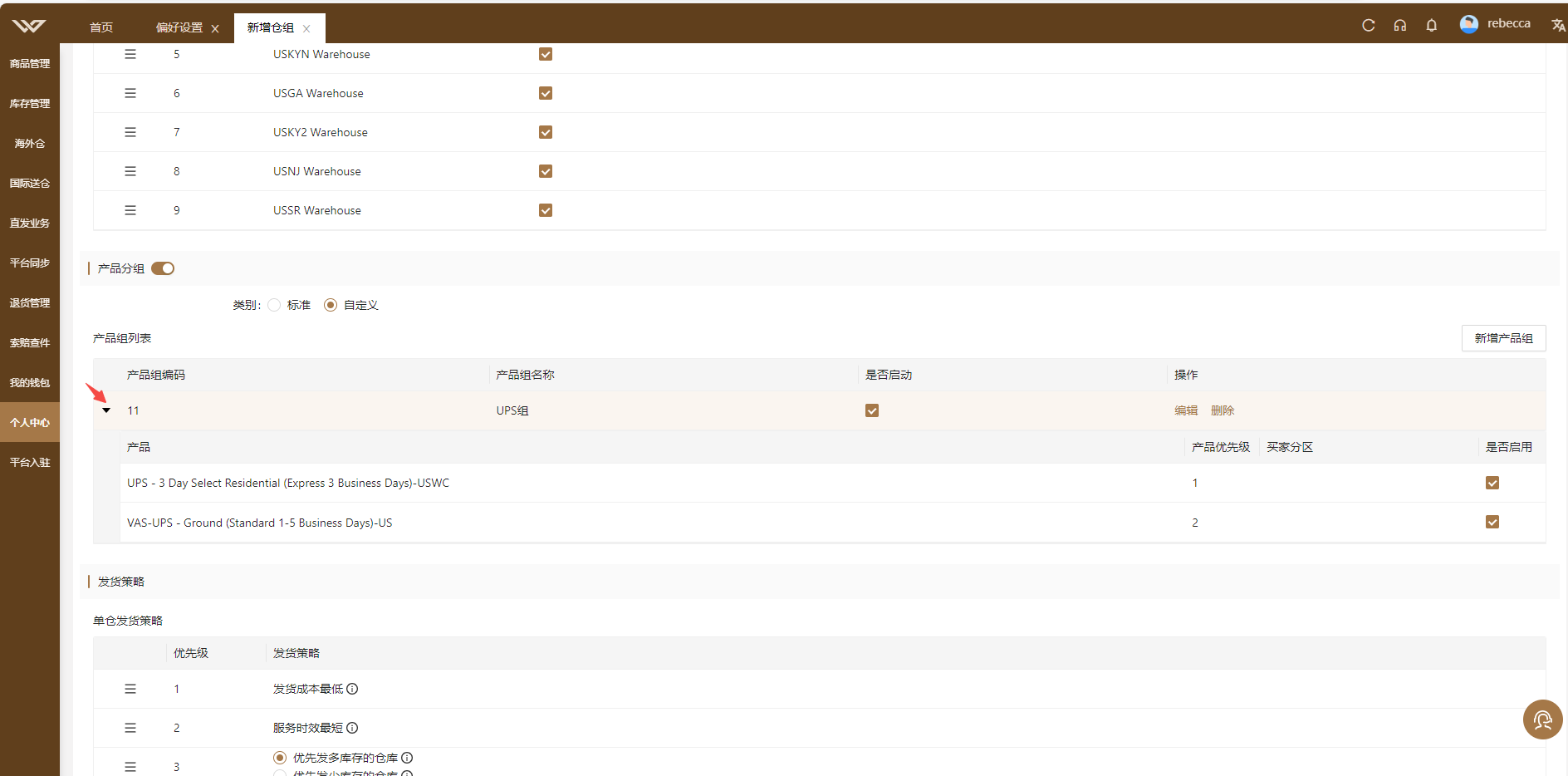The width and height of the screenshot is (1568, 776).
Task: Click drag handle for USSR Warehouse row
Action: tap(130, 210)
